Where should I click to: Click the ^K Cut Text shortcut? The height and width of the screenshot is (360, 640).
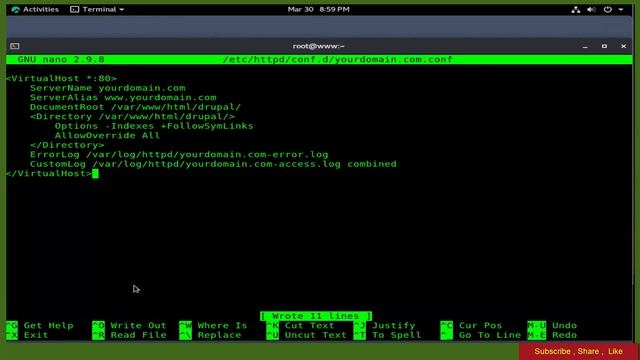(x=300, y=326)
